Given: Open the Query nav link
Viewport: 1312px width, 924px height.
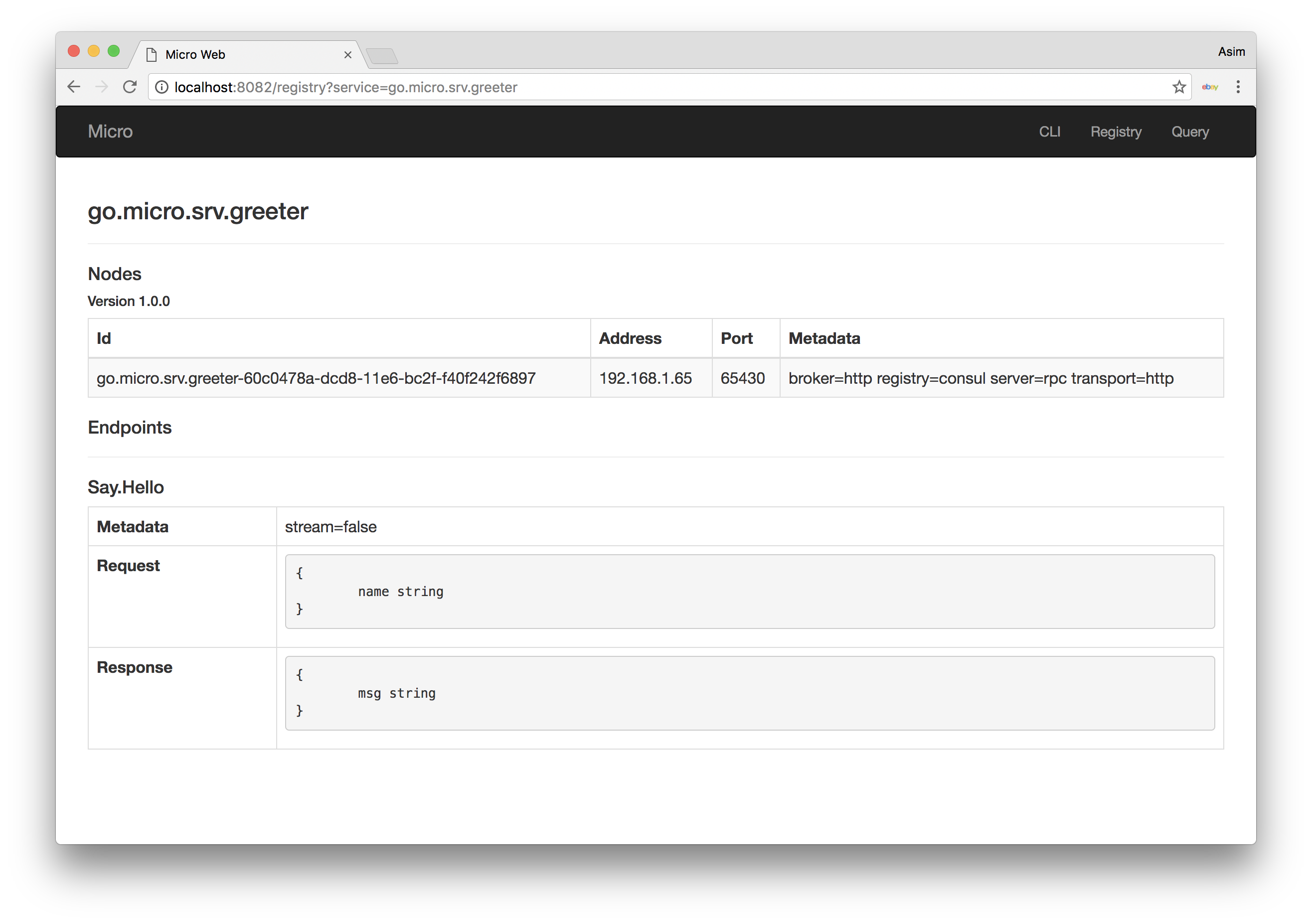Looking at the screenshot, I should tap(1190, 132).
